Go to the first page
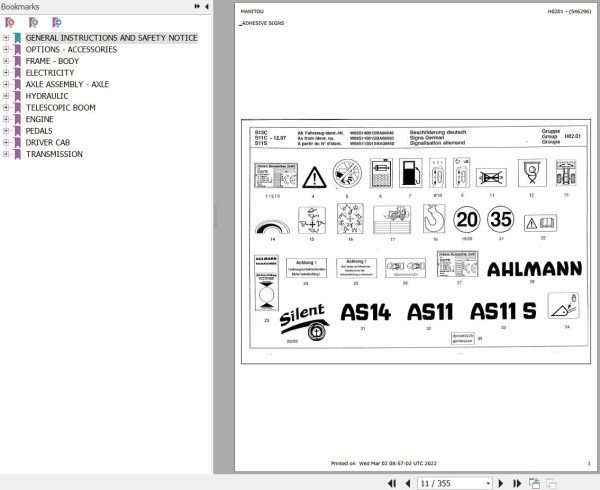The width and height of the screenshot is (600, 490). pos(392,483)
